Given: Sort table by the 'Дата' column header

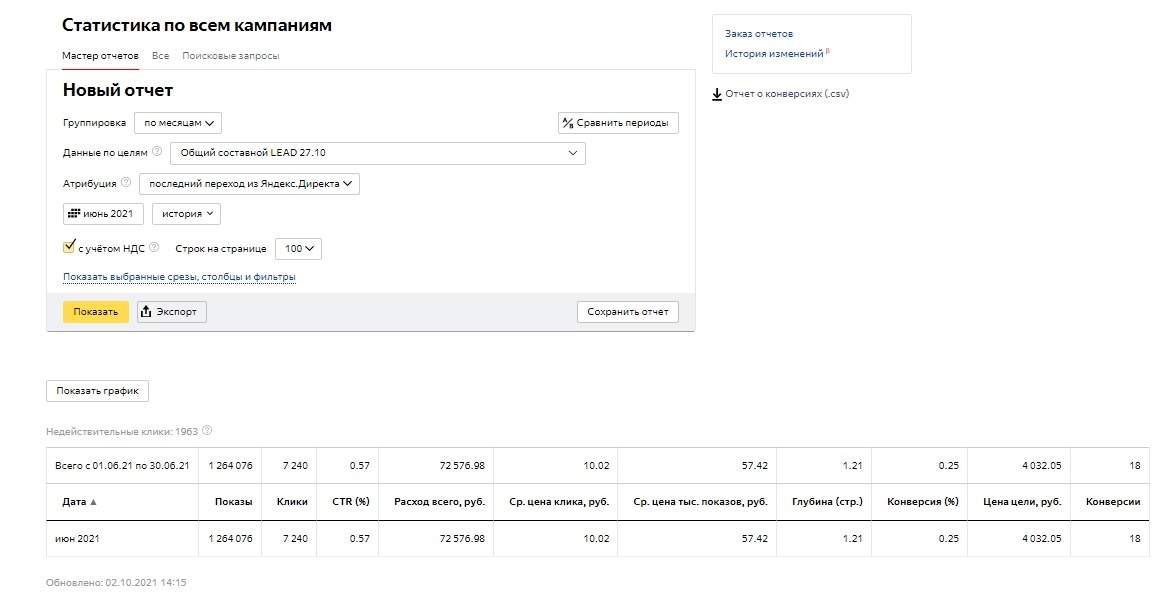Looking at the screenshot, I should point(76,502).
